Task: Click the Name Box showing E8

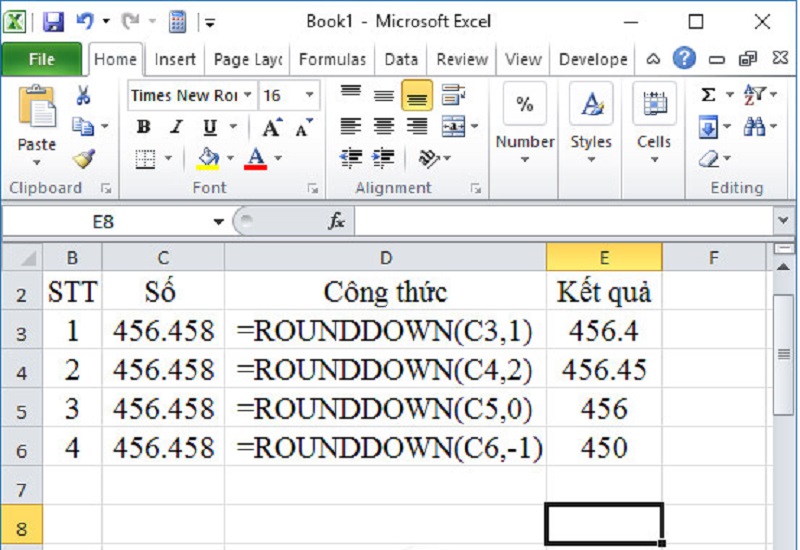Action: [x=104, y=222]
